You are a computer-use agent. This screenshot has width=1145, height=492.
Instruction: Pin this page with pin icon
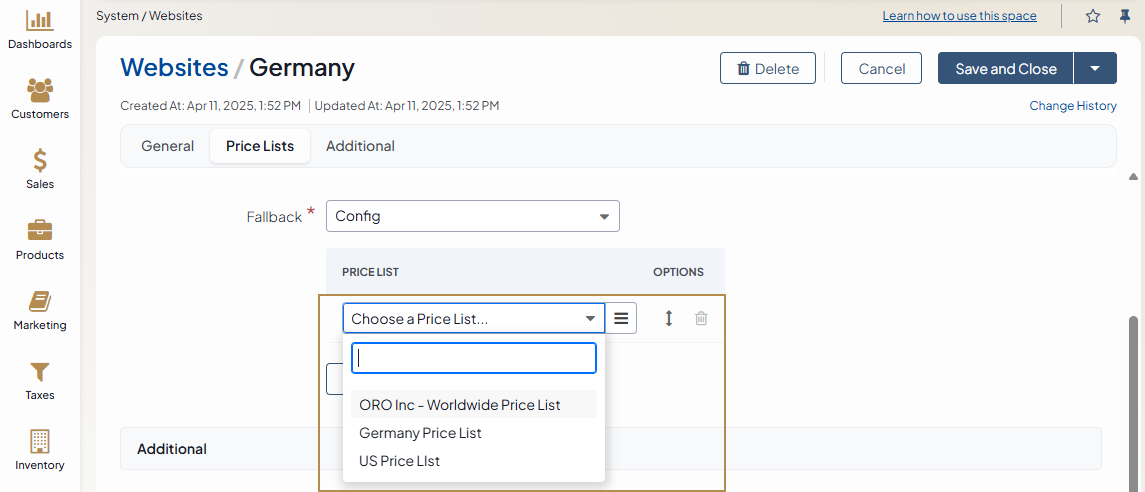pyautogui.click(x=1125, y=16)
